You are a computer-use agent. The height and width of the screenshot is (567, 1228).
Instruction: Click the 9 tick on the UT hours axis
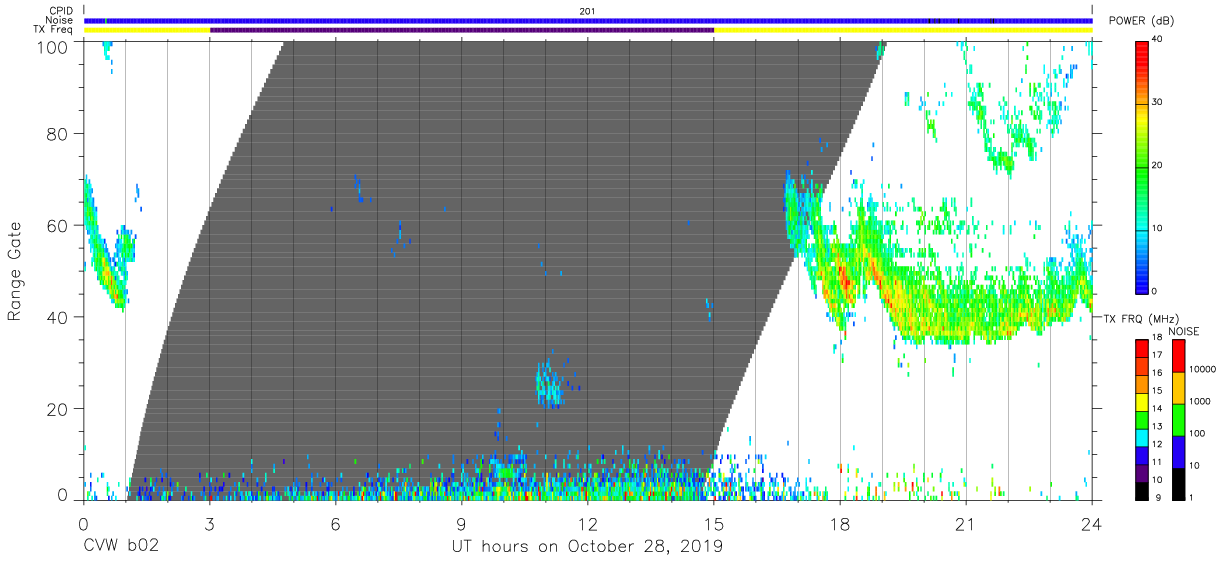tap(461, 523)
